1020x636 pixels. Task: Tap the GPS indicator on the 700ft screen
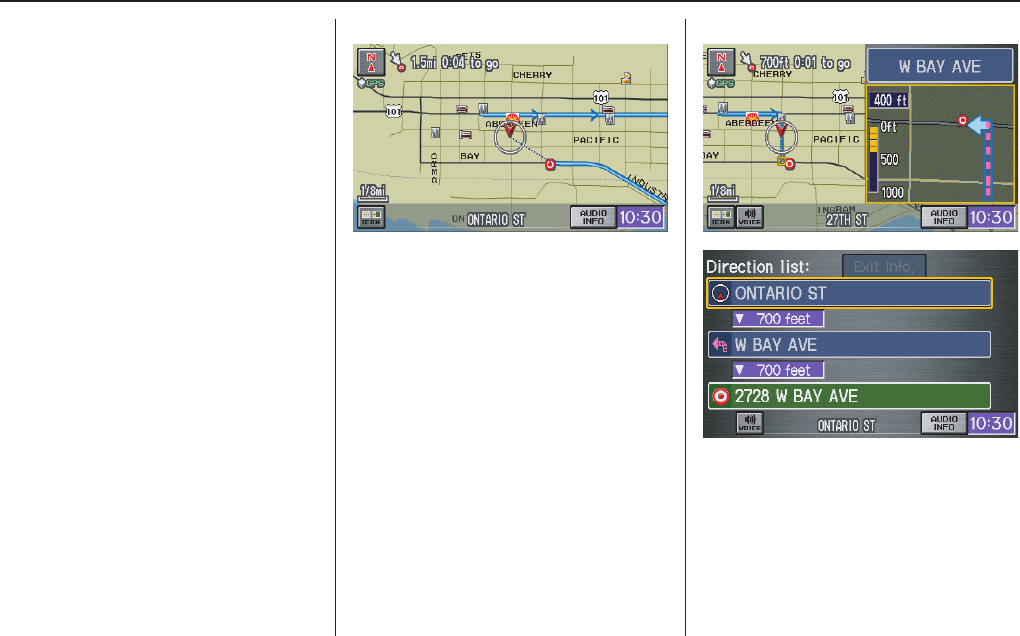coord(721,83)
